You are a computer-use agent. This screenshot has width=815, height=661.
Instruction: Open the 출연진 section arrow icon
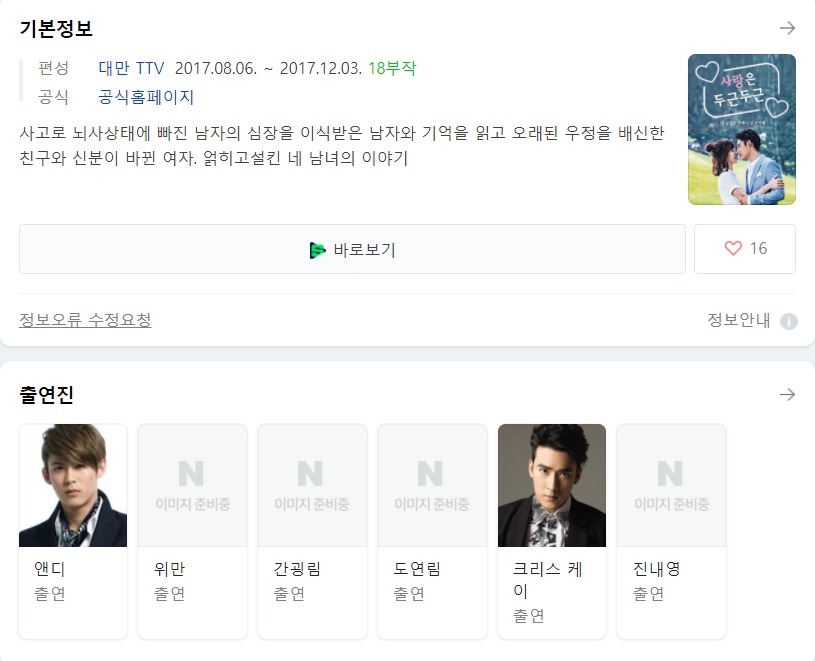point(787,394)
